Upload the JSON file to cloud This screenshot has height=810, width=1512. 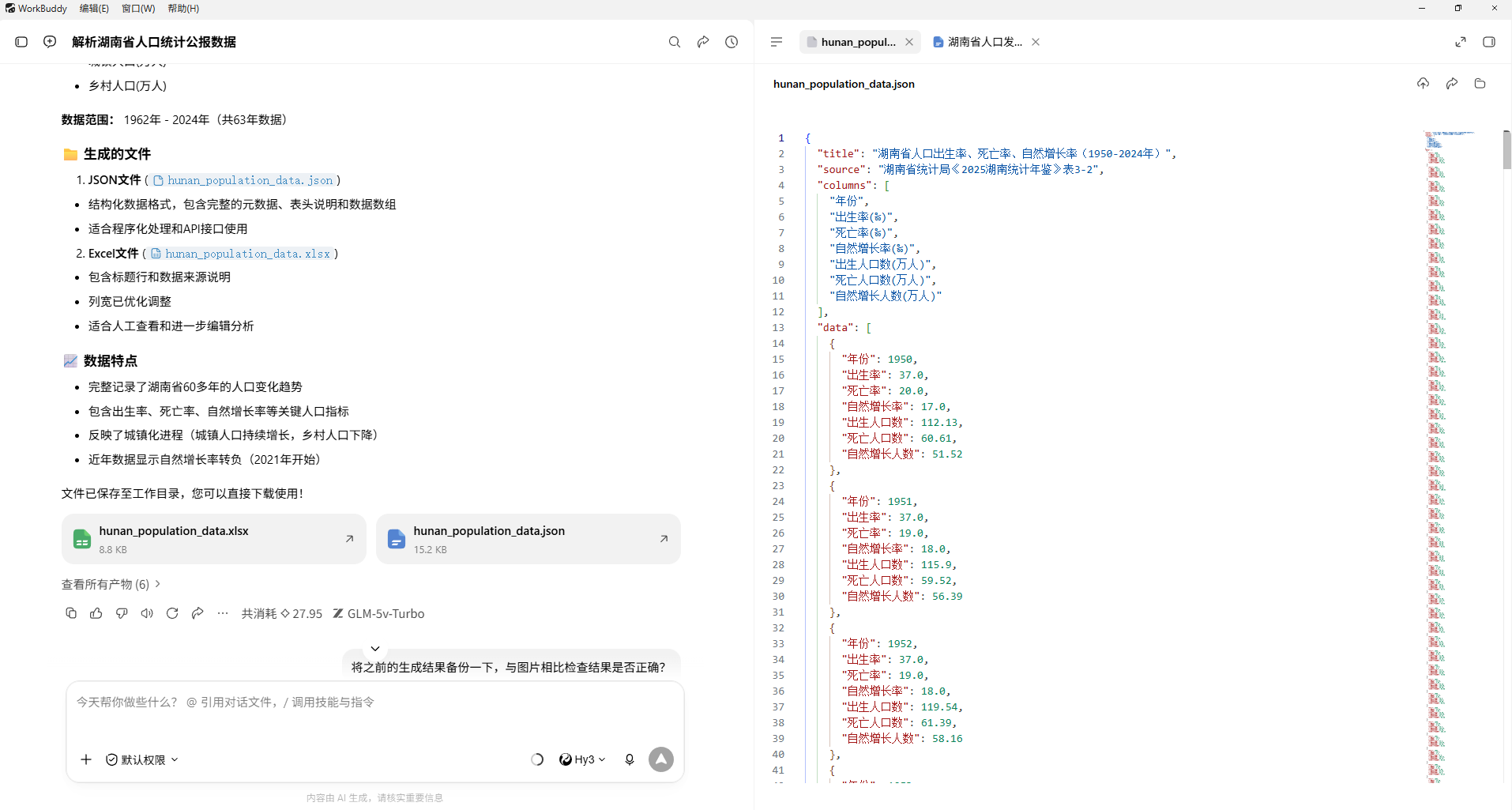(x=1423, y=84)
